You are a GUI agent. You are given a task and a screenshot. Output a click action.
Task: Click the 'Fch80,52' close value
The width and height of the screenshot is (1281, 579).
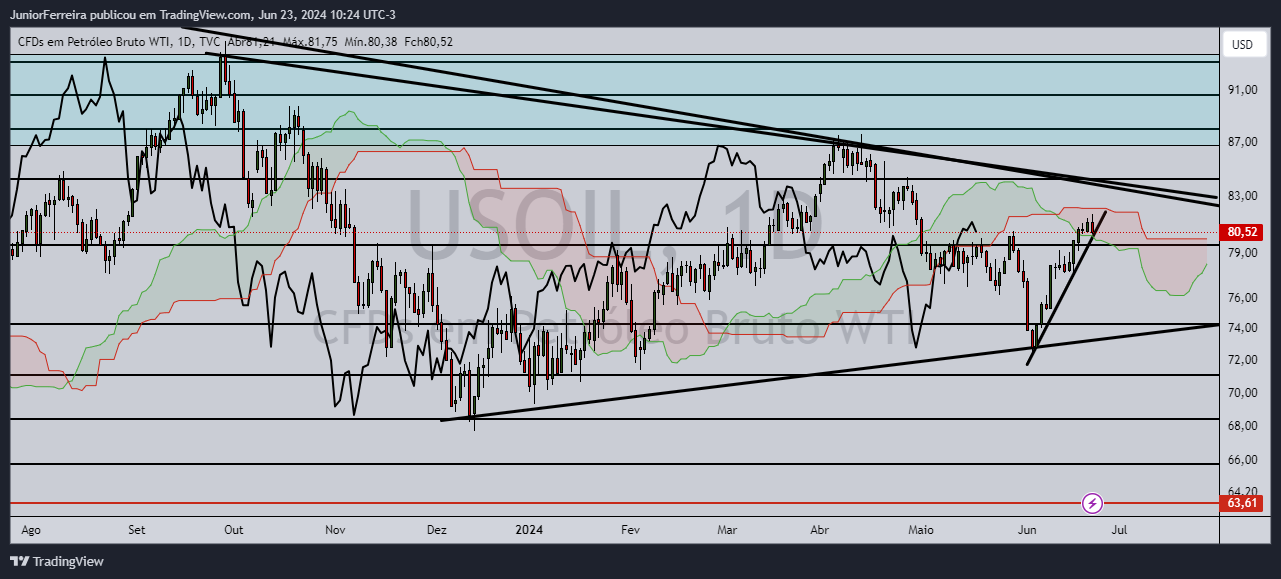(428, 42)
